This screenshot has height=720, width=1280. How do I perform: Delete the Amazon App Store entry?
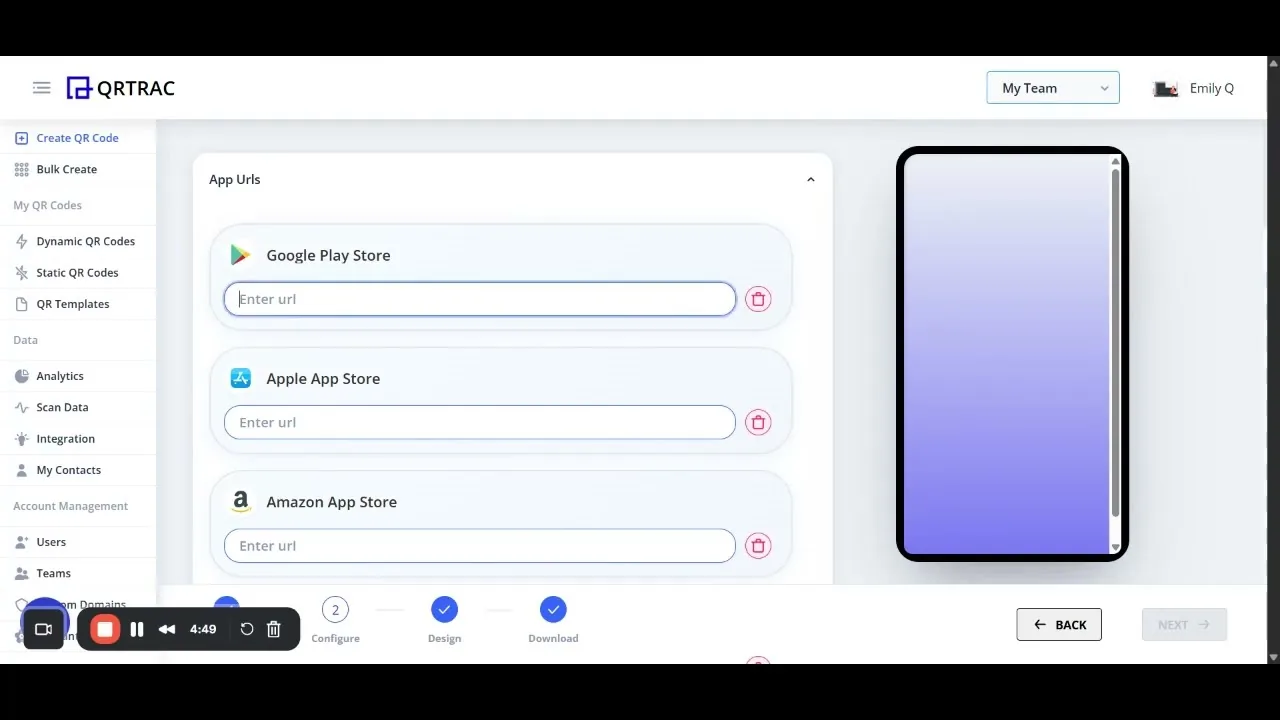pyautogui.click(x=758, y=546)
